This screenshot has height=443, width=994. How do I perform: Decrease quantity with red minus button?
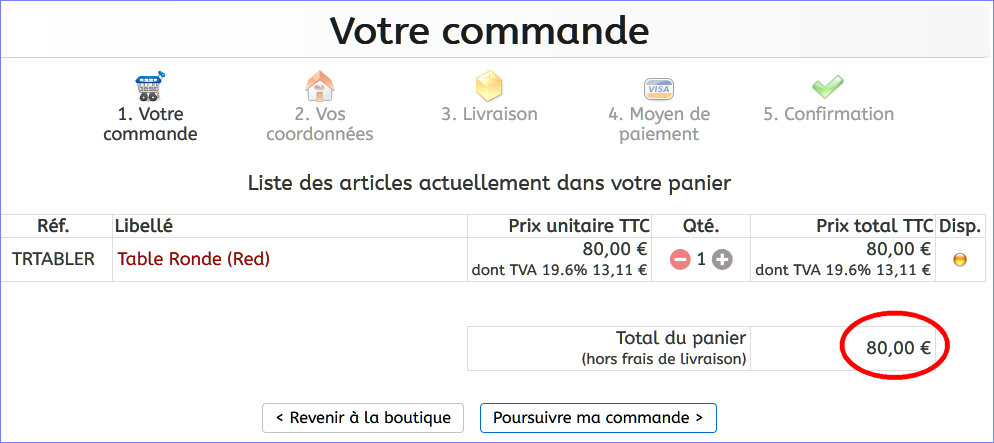pyautogui.click(x=680, y=260)
